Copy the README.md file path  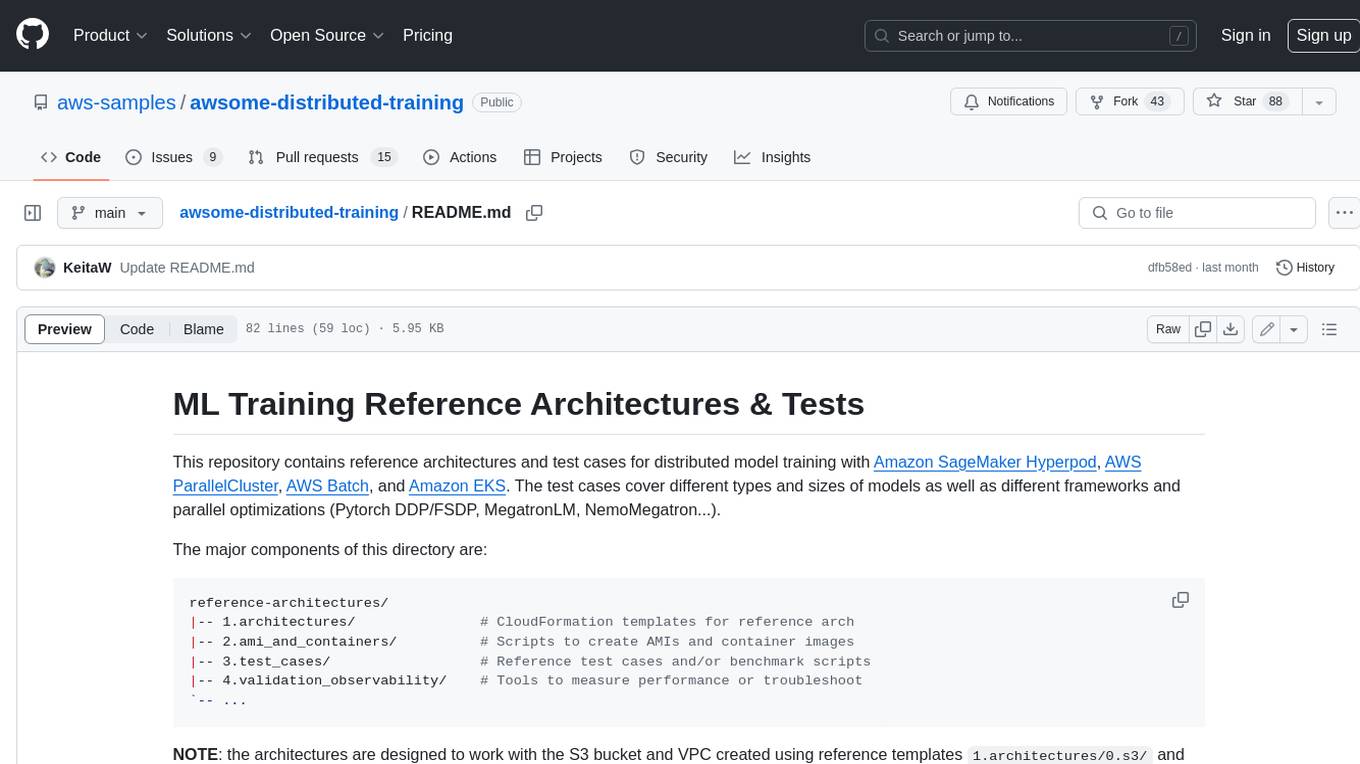(x=534, y=213)
